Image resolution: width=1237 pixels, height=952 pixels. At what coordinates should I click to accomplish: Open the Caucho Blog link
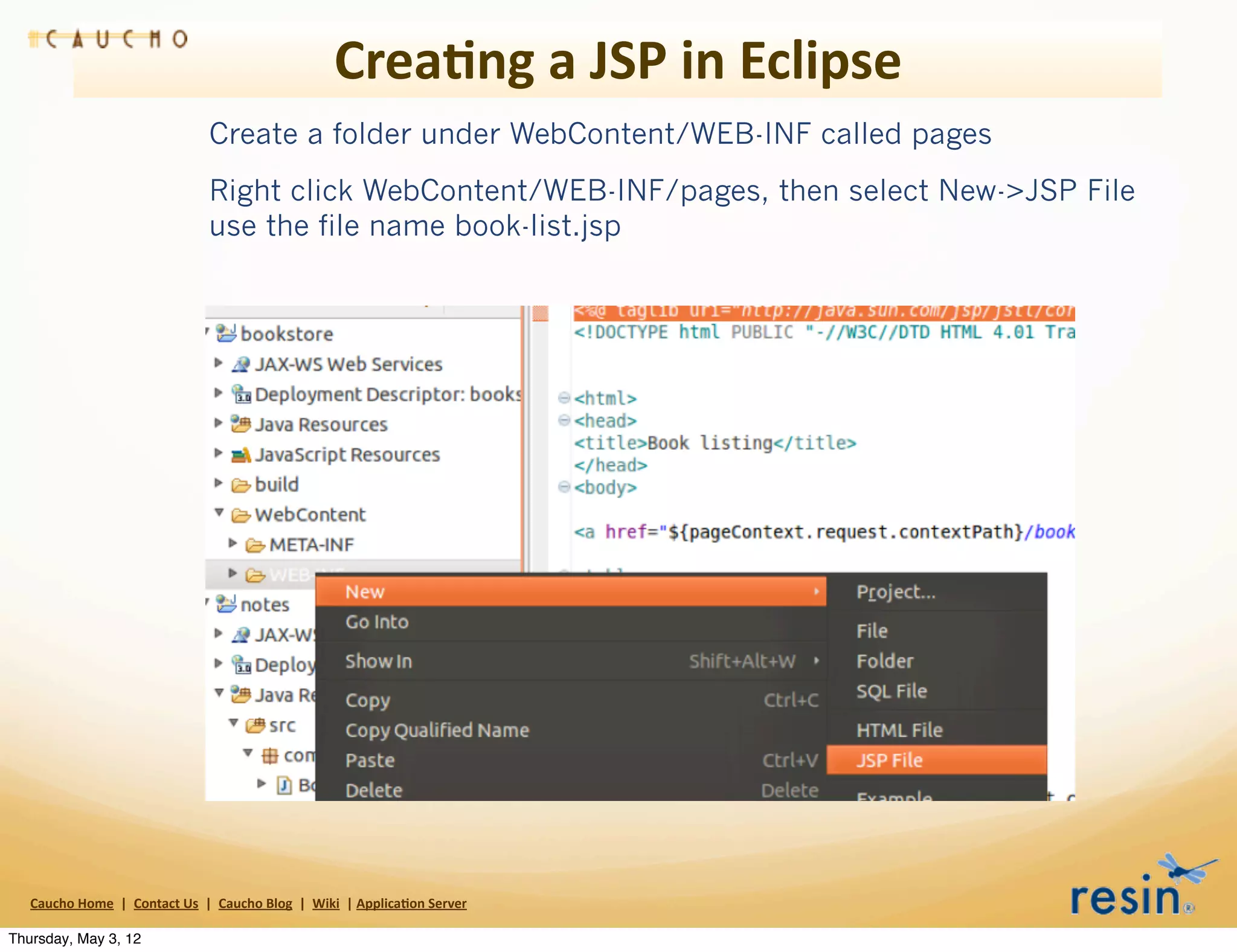click(255, 903)
